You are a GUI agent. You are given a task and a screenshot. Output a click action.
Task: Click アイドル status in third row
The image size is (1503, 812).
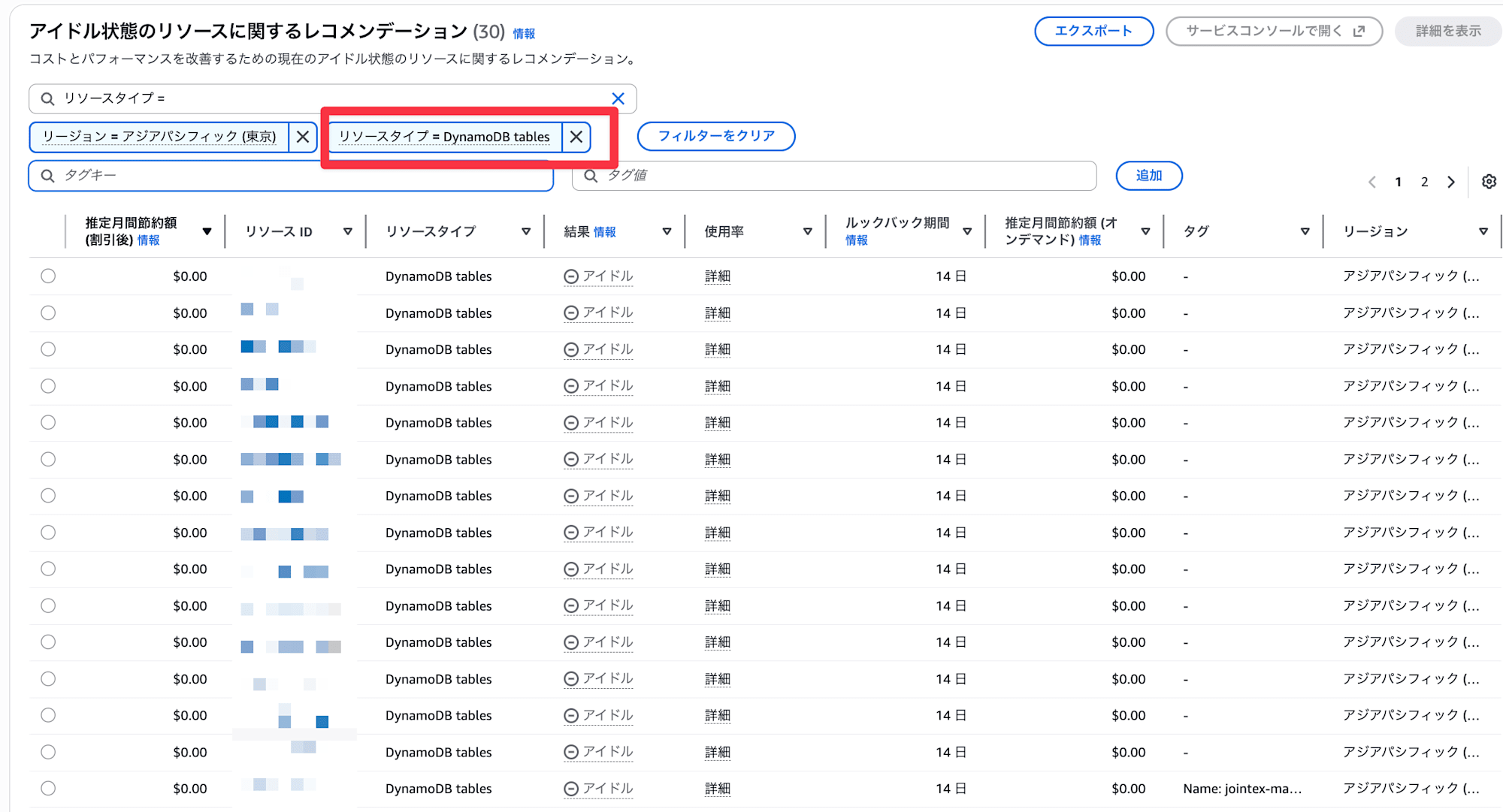[607, 349]
